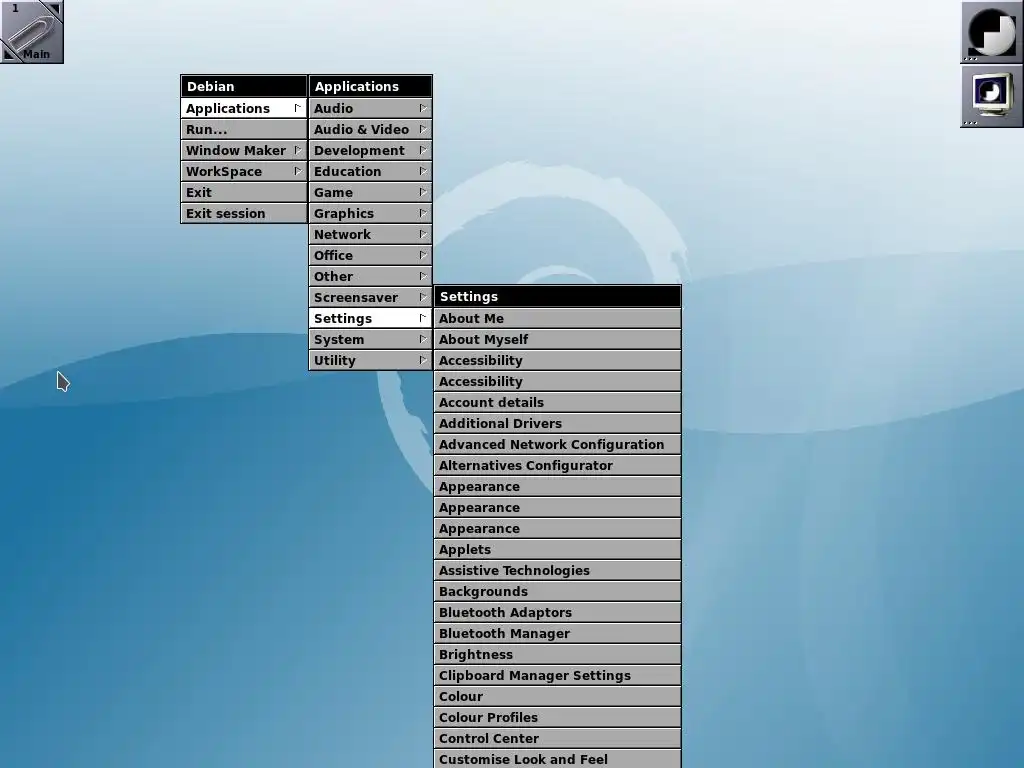This screenshot has height=768, width=1024.
Task: Open Backgrounds settings
Action: [558, 591]
